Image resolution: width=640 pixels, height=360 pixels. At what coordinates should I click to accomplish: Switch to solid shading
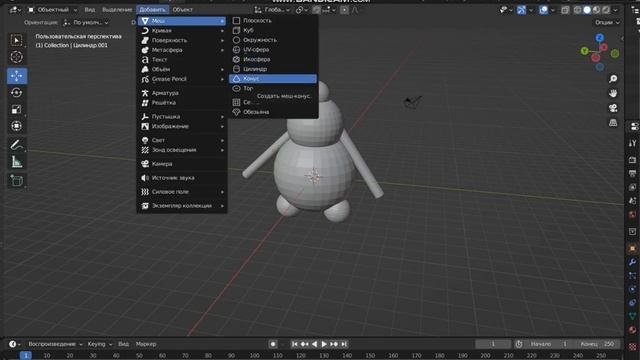tap(587, 10)
